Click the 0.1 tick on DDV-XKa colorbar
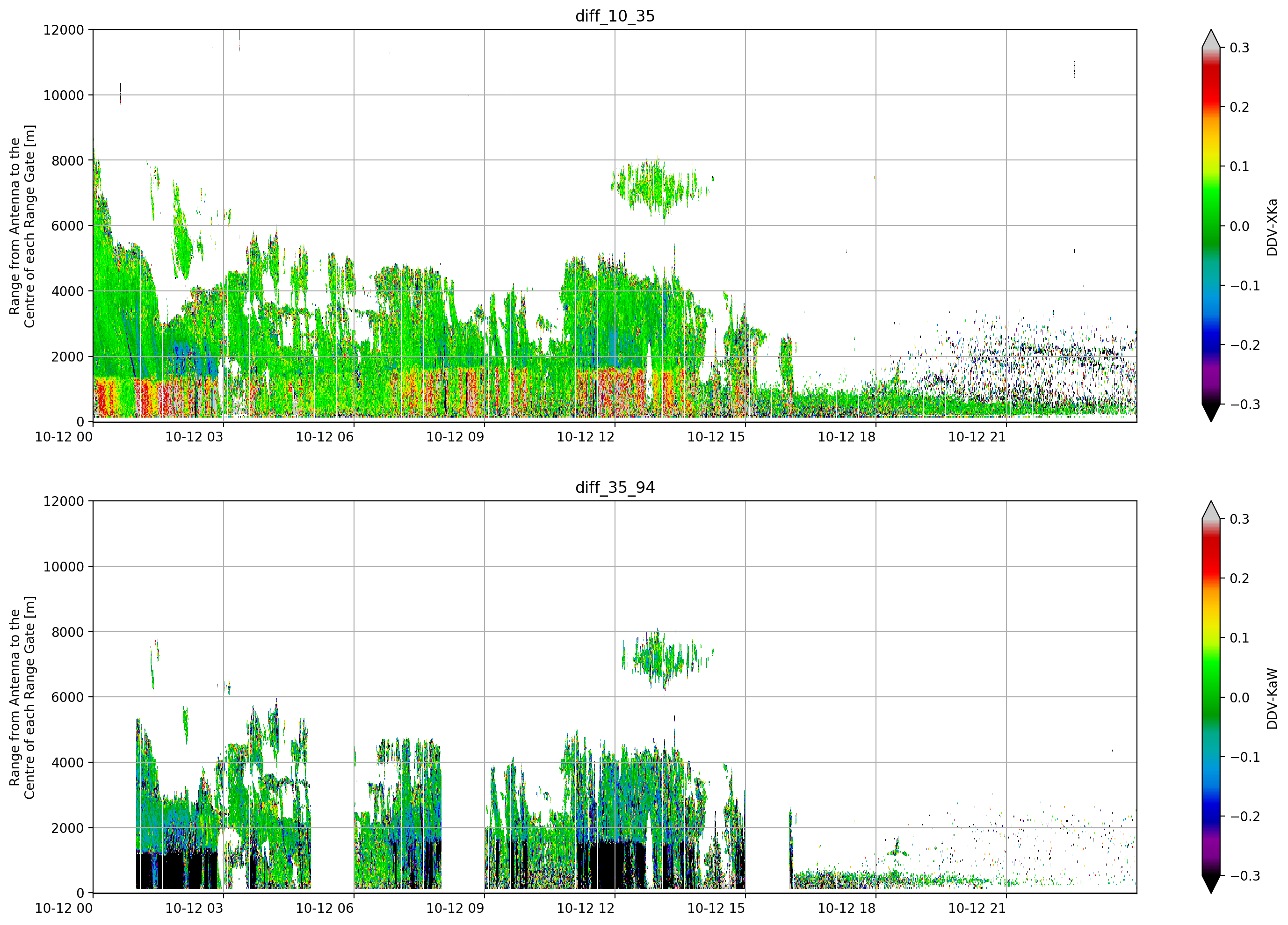Viewport: 1288px width, 925px height. (x=1239, y=166)
